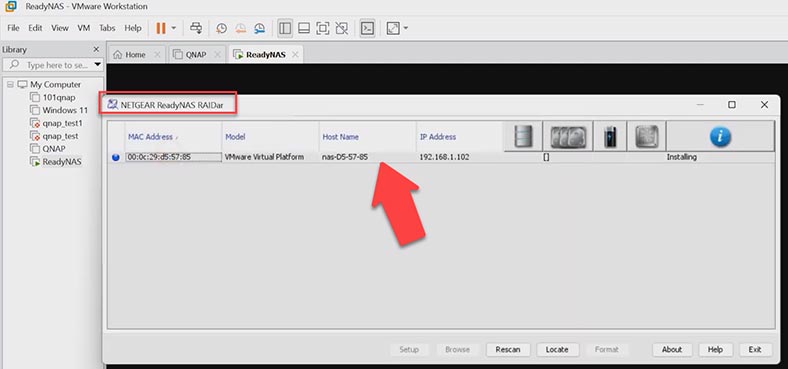Close the ReadyNAS tab

point(295,55)
